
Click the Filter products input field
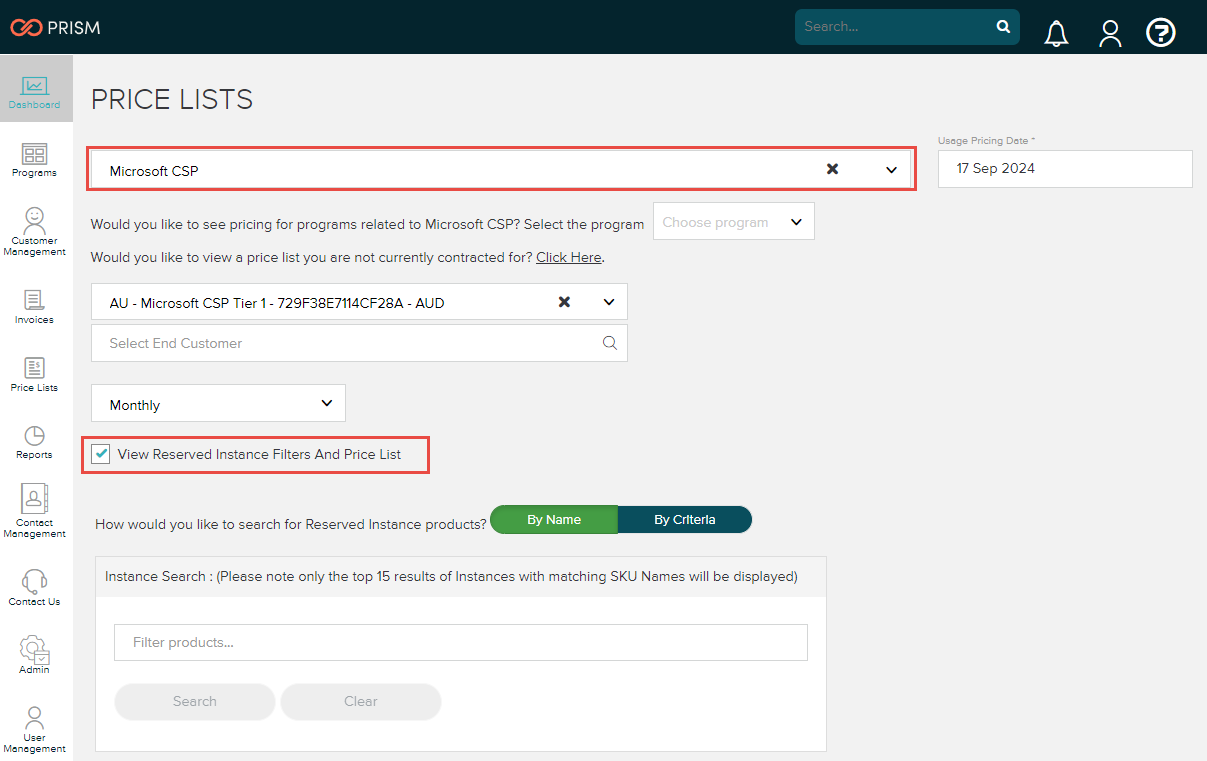click(x=460, y=642)
